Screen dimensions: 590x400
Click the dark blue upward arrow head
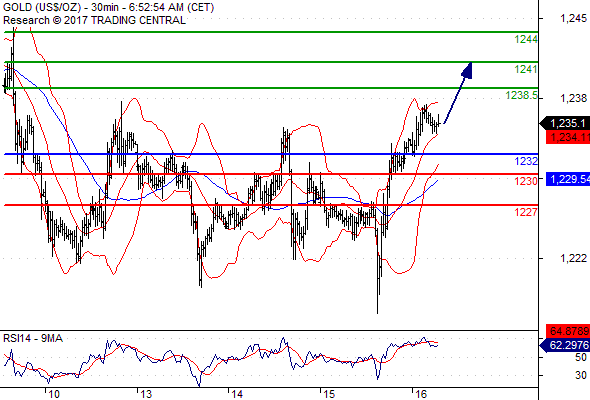tap(467, 71)
